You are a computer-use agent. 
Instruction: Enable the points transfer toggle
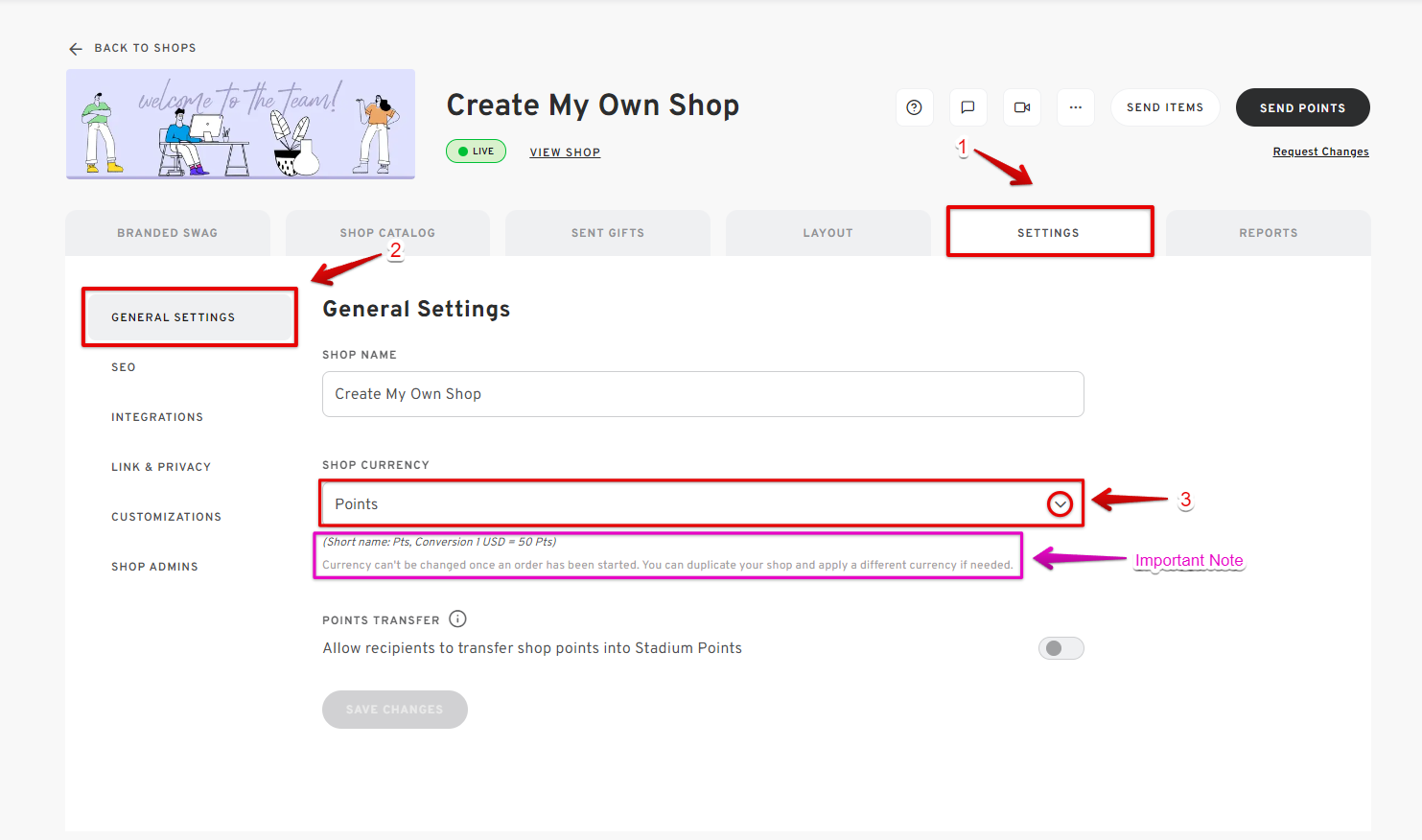(1061, 647)
